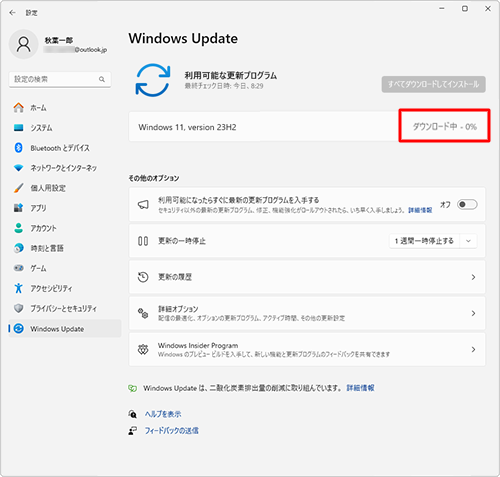Click the Privacy shield icon in sidebar
500x477 pixels.
(x=19, y=308)
